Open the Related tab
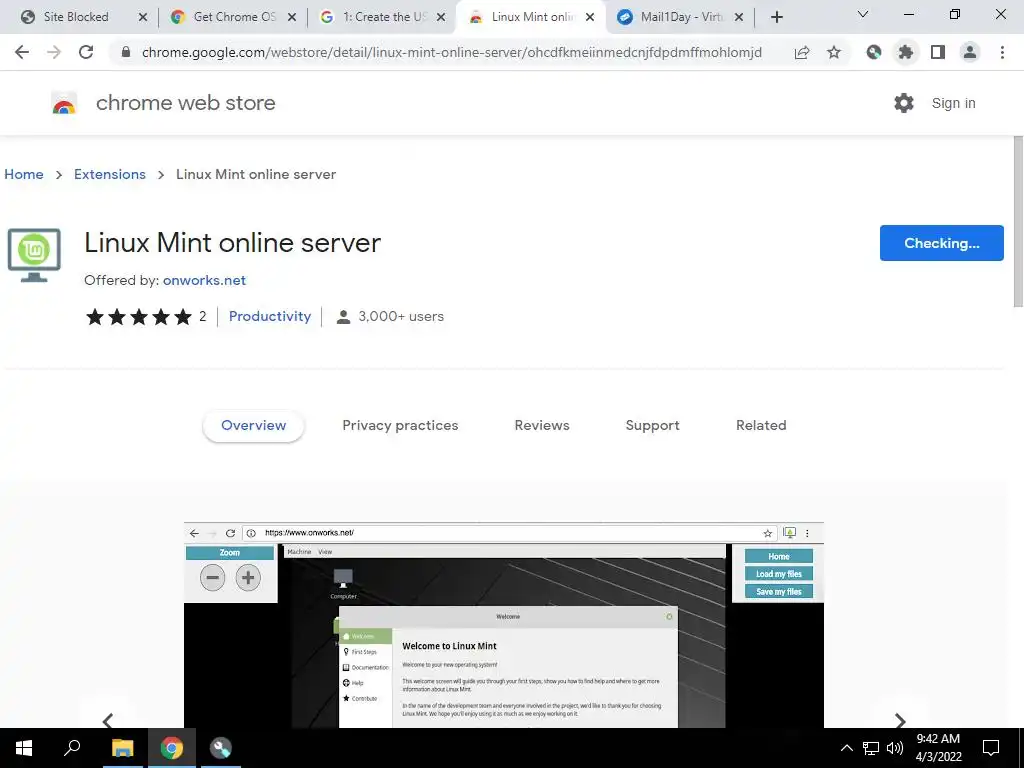1024x768 pixels. tap(761, 426)
